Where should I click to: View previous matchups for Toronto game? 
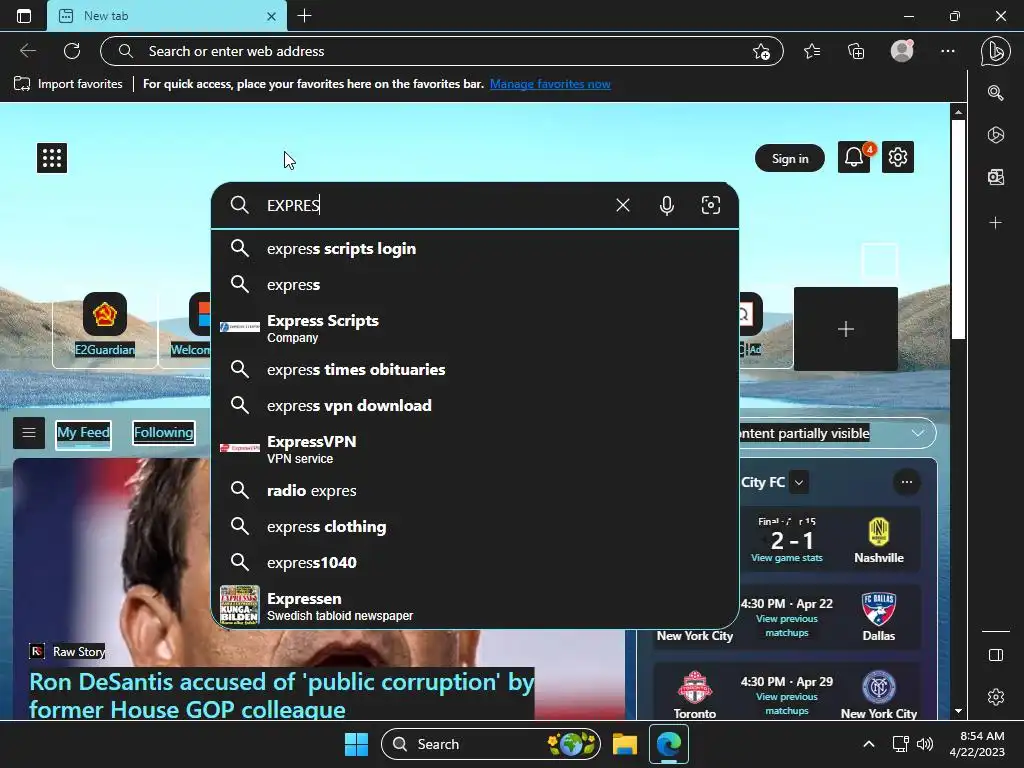pyautogui.click(x=787, y=703)
